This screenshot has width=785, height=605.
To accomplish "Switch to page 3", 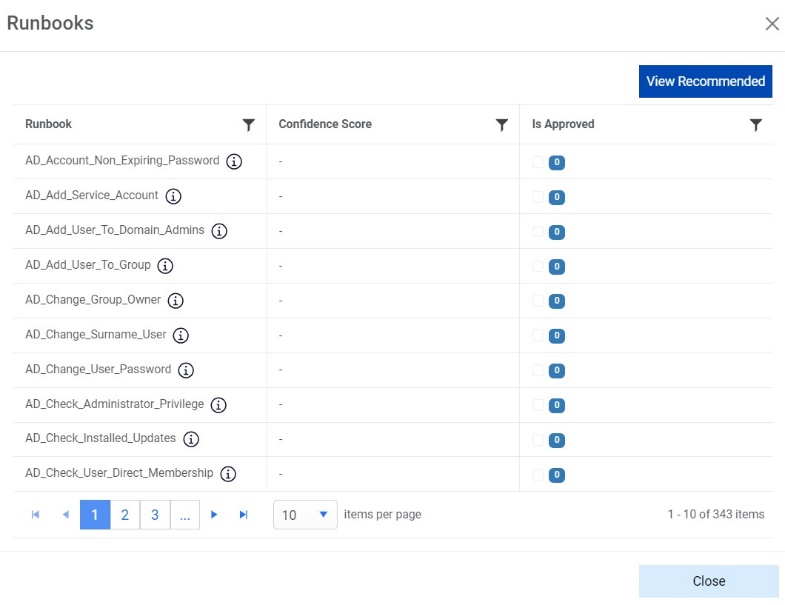I will [x=155, y=515].
